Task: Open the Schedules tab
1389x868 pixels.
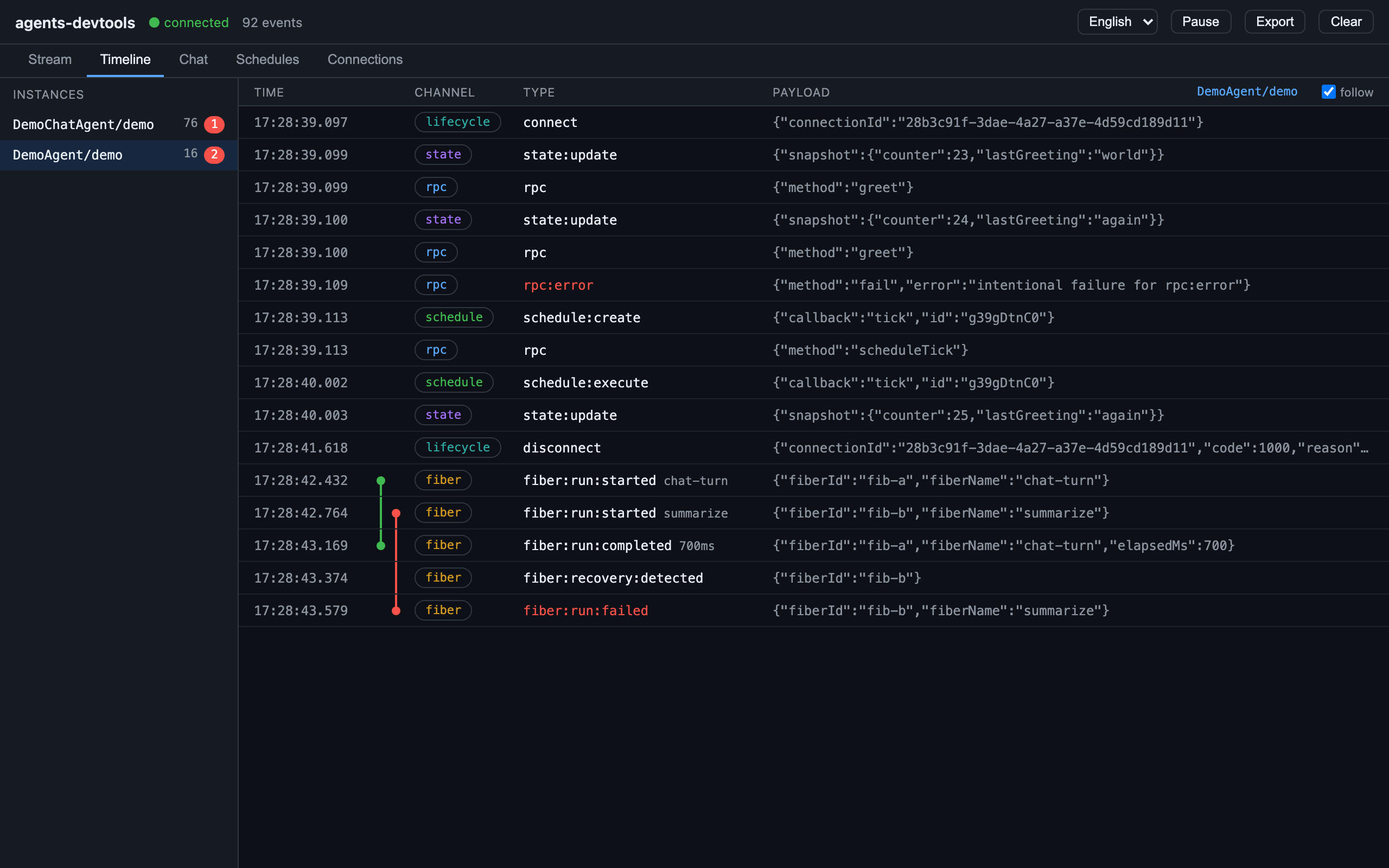Action: pos(267,60)
